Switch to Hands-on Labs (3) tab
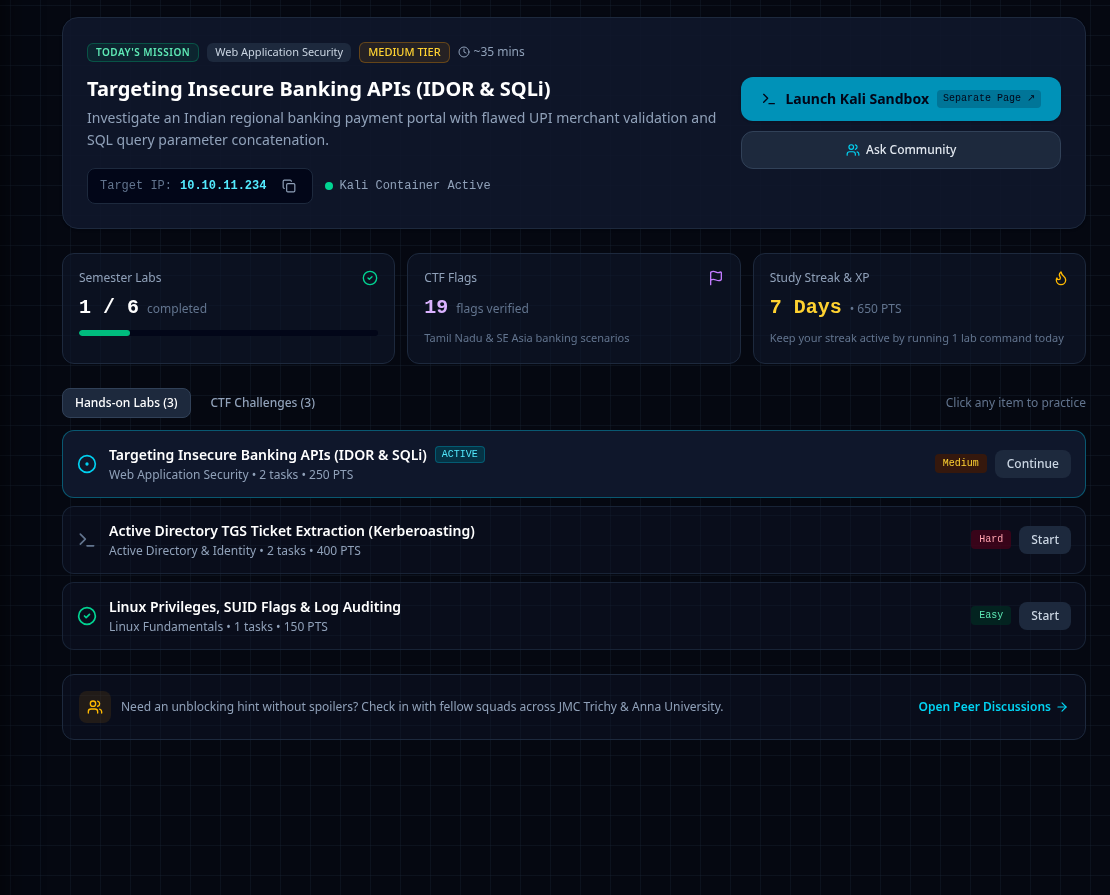 pyautogui.click(x=126, y=403)
